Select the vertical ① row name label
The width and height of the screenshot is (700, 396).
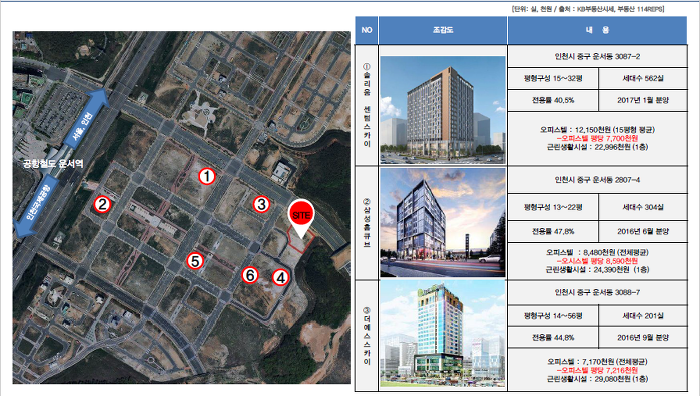367,105
